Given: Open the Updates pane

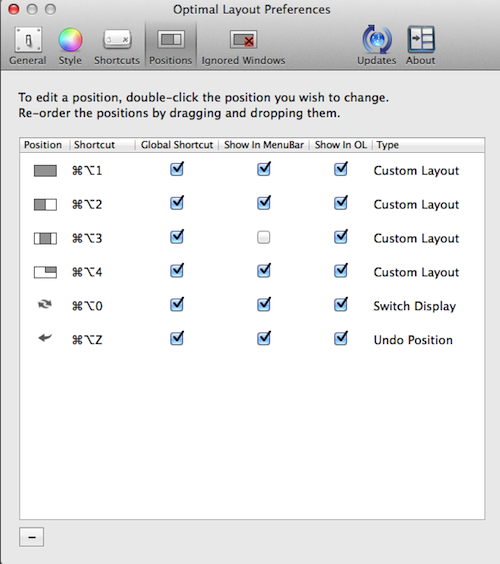Looking at the screenshot, I should 377,46.
